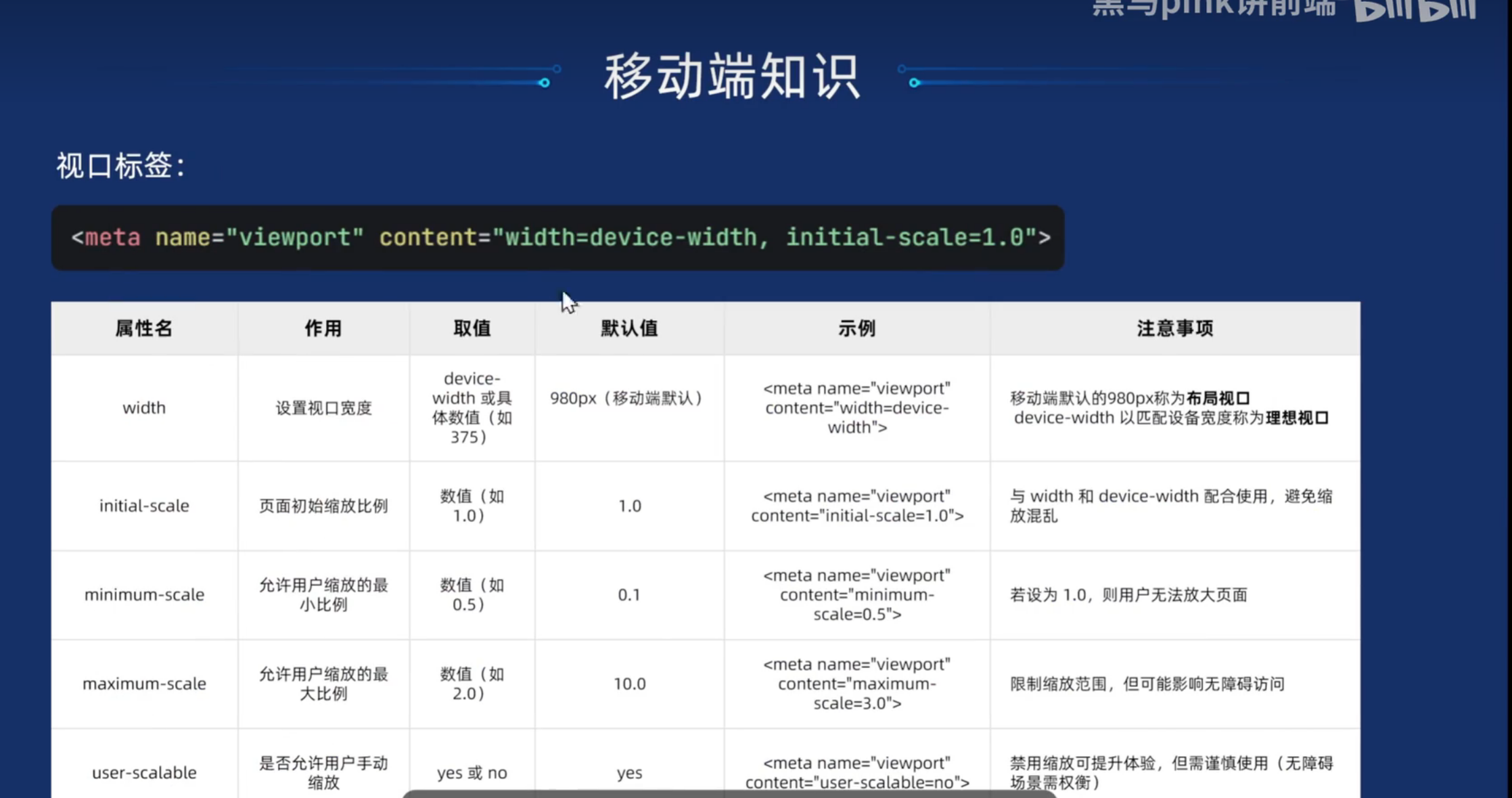Click the 默认值 column header

(x=628, y=328)
